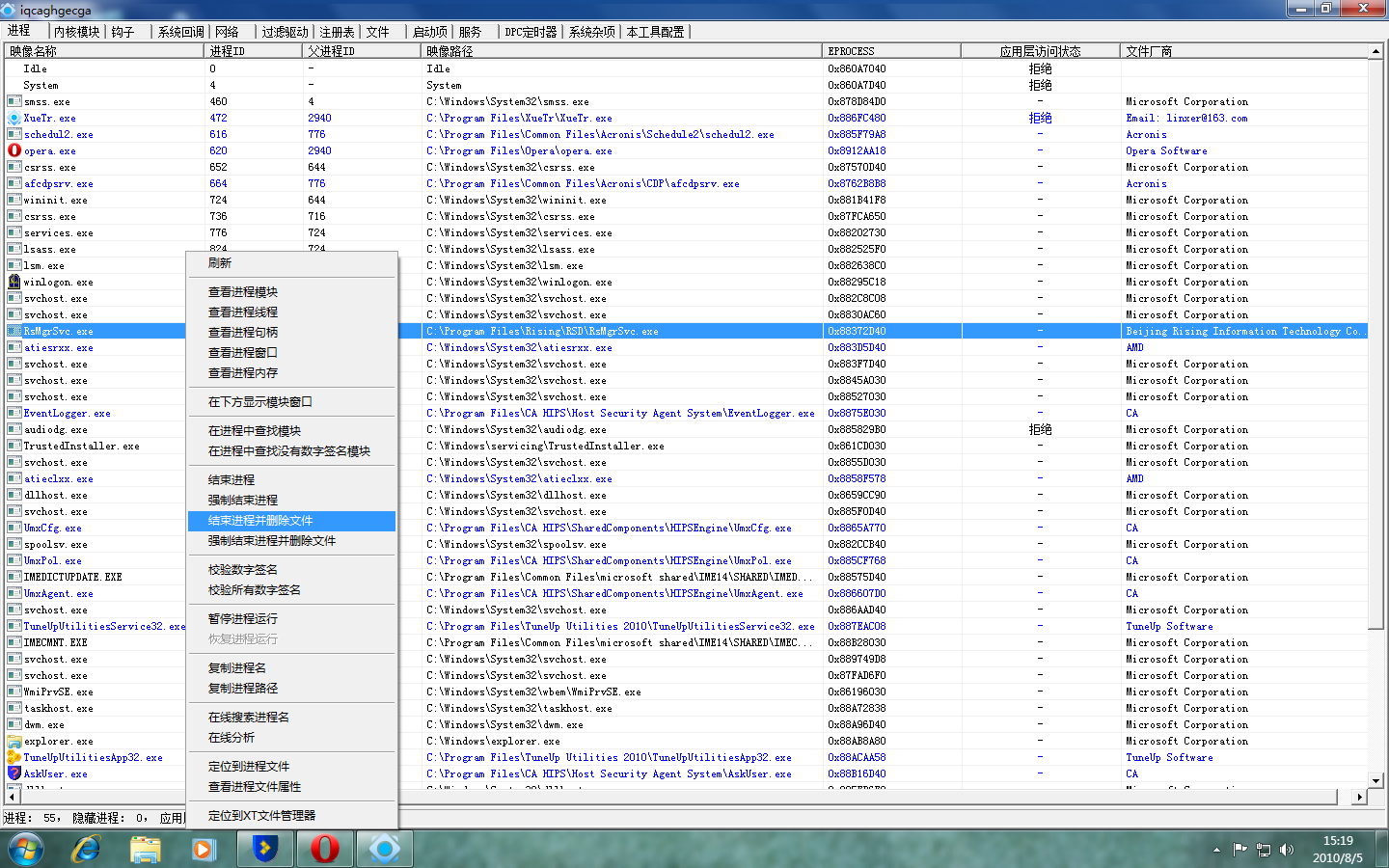Viewport: 1389px width, 868px height.
Task: Select 查看进程模块 in the context menu
Action: pos(292,292)
